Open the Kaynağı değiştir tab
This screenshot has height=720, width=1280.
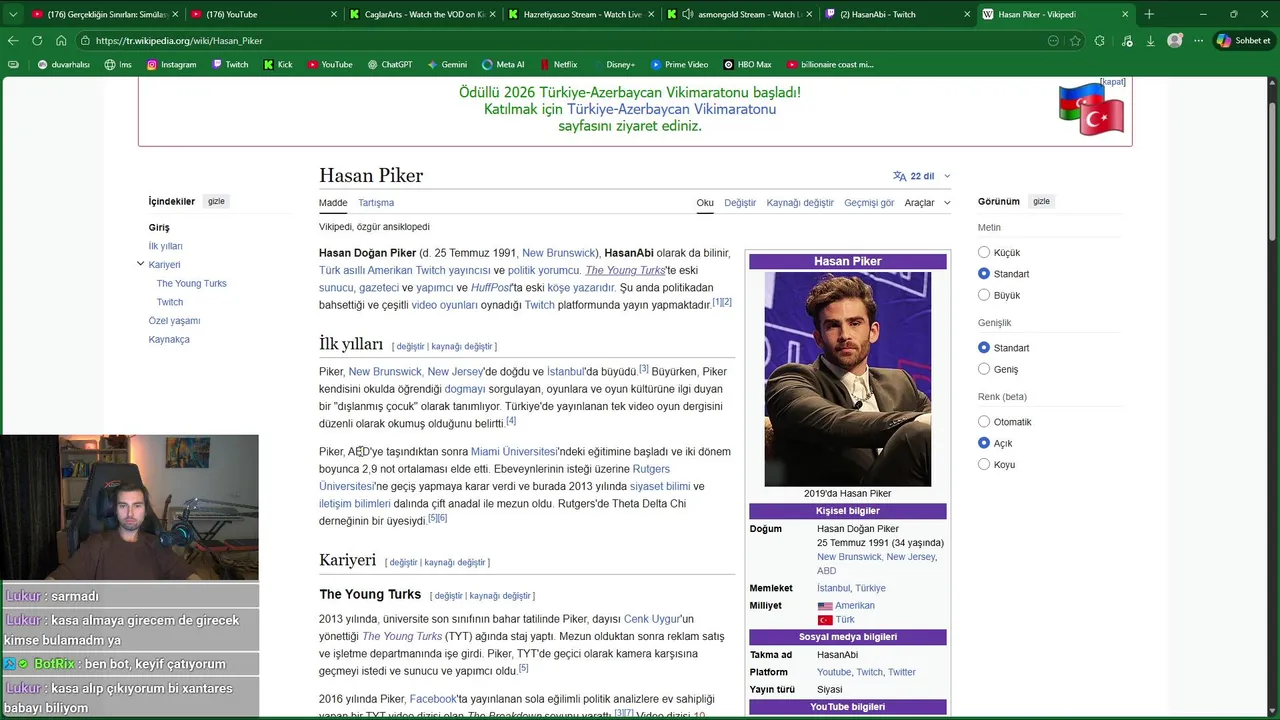pyautogui.click(x=800, y=203)
